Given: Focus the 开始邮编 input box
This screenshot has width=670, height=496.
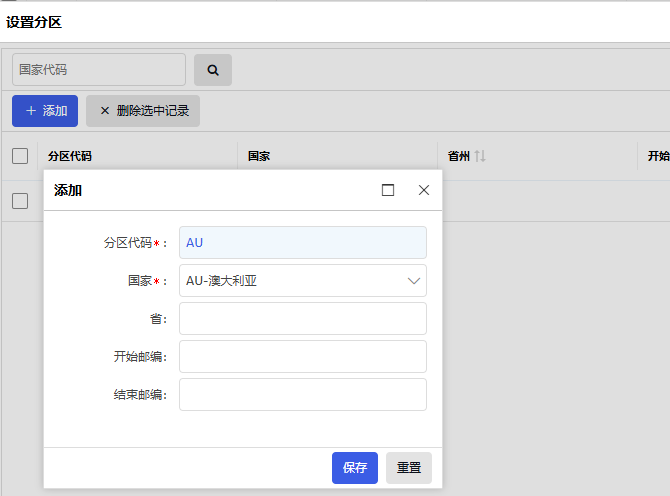Looking at the screenshot, I should pos(302,357).
